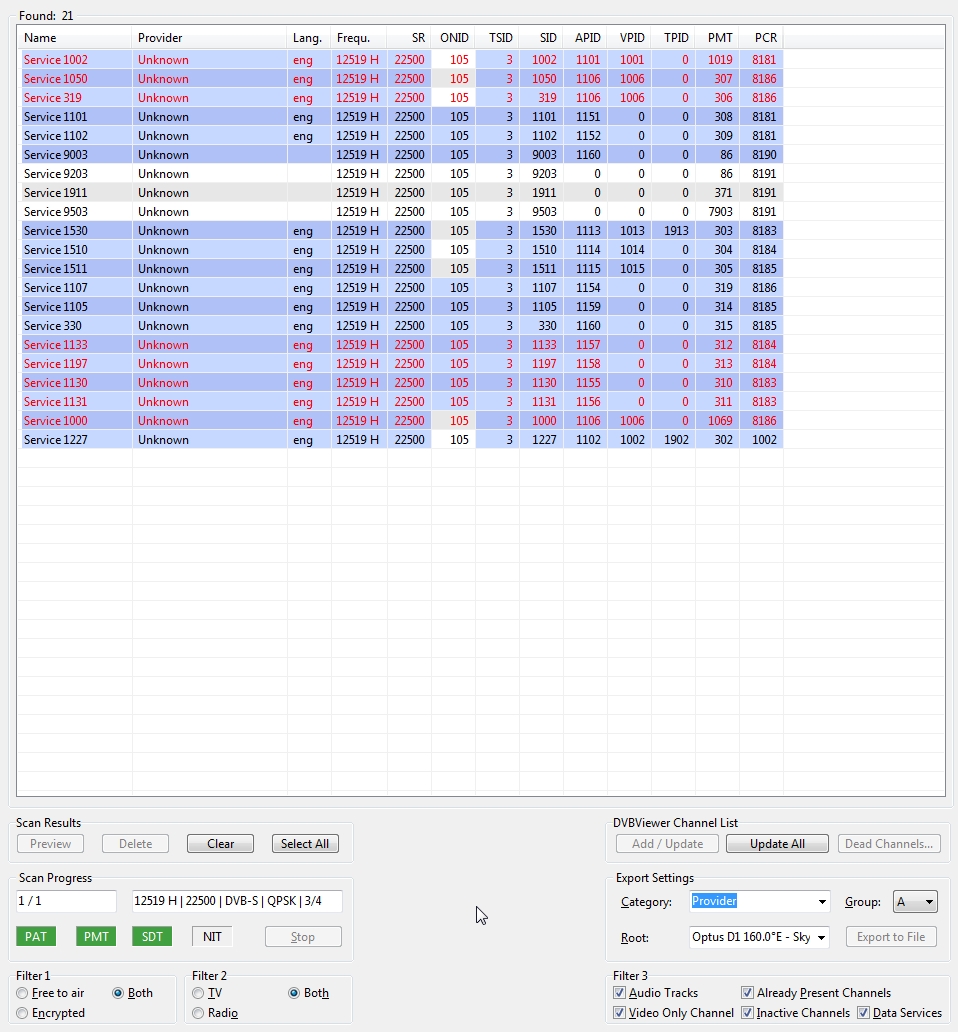
Task: Clear the scan results list
Action: point(220,844)
